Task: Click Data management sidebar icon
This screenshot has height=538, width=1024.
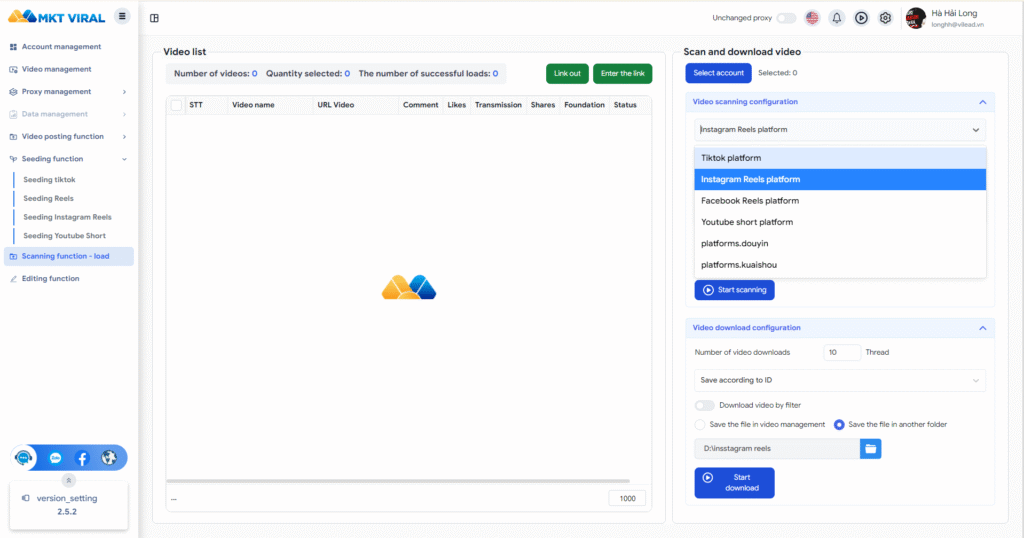Action: click(13, 114)
